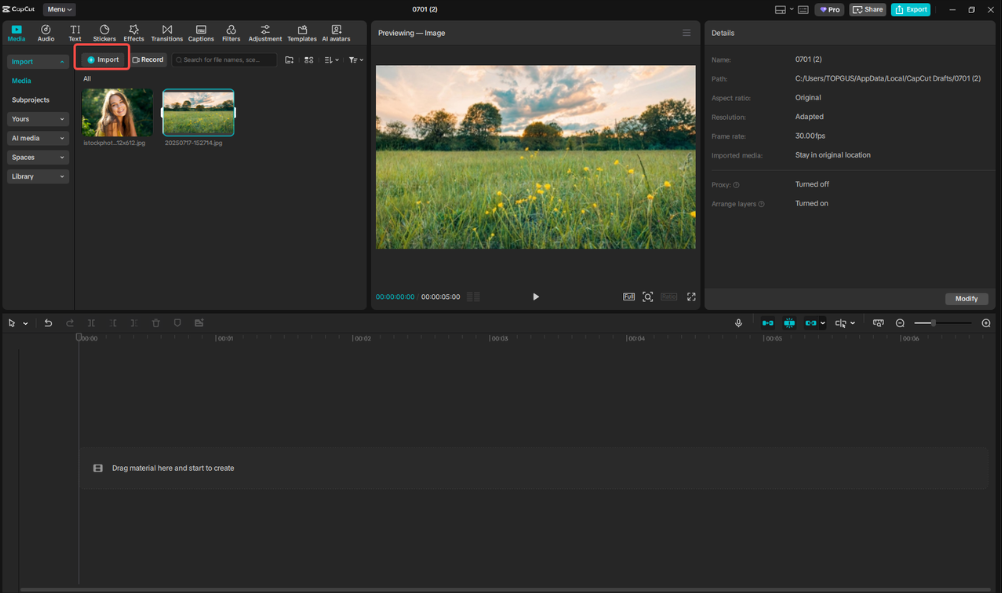Click the Undo arrow in the timeline toolbar
1002x593 pixels.
click(47, 323)
